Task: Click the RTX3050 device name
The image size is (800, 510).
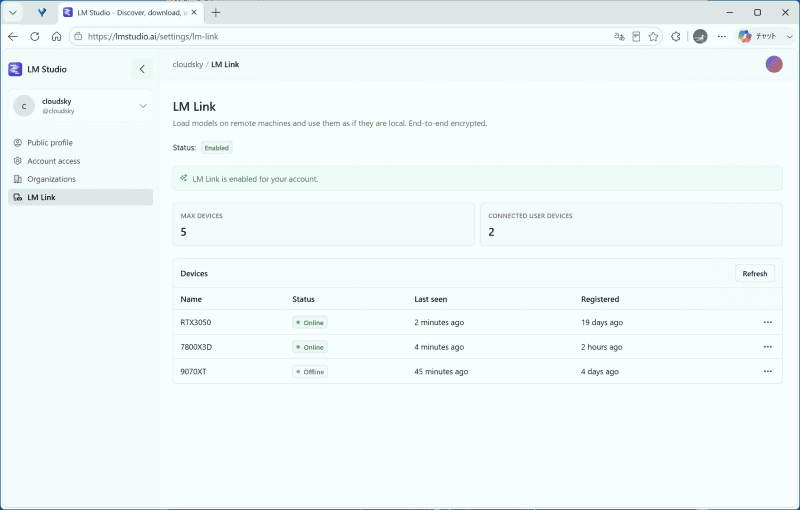Action: click(x=195, y=322)
